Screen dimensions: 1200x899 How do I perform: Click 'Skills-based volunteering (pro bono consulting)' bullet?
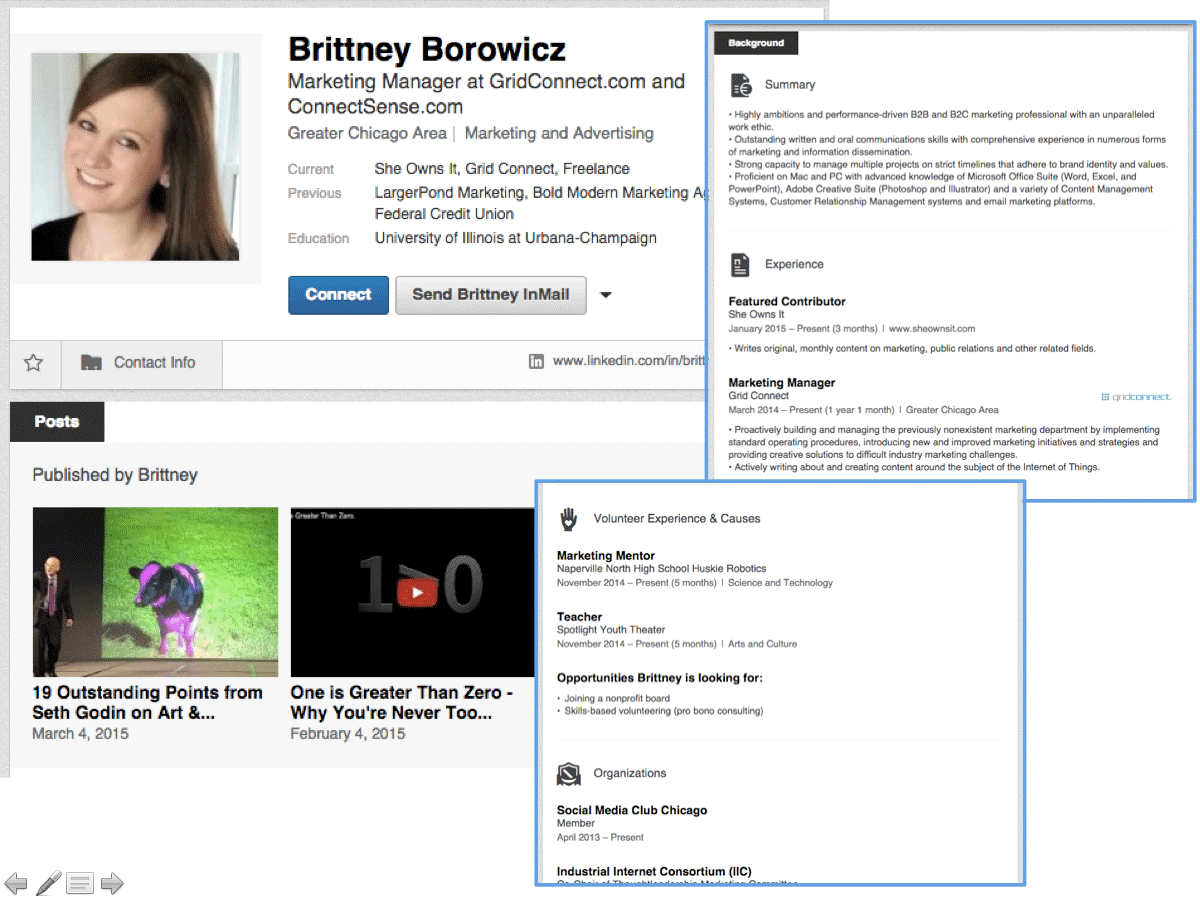click(x=663, y=711)
